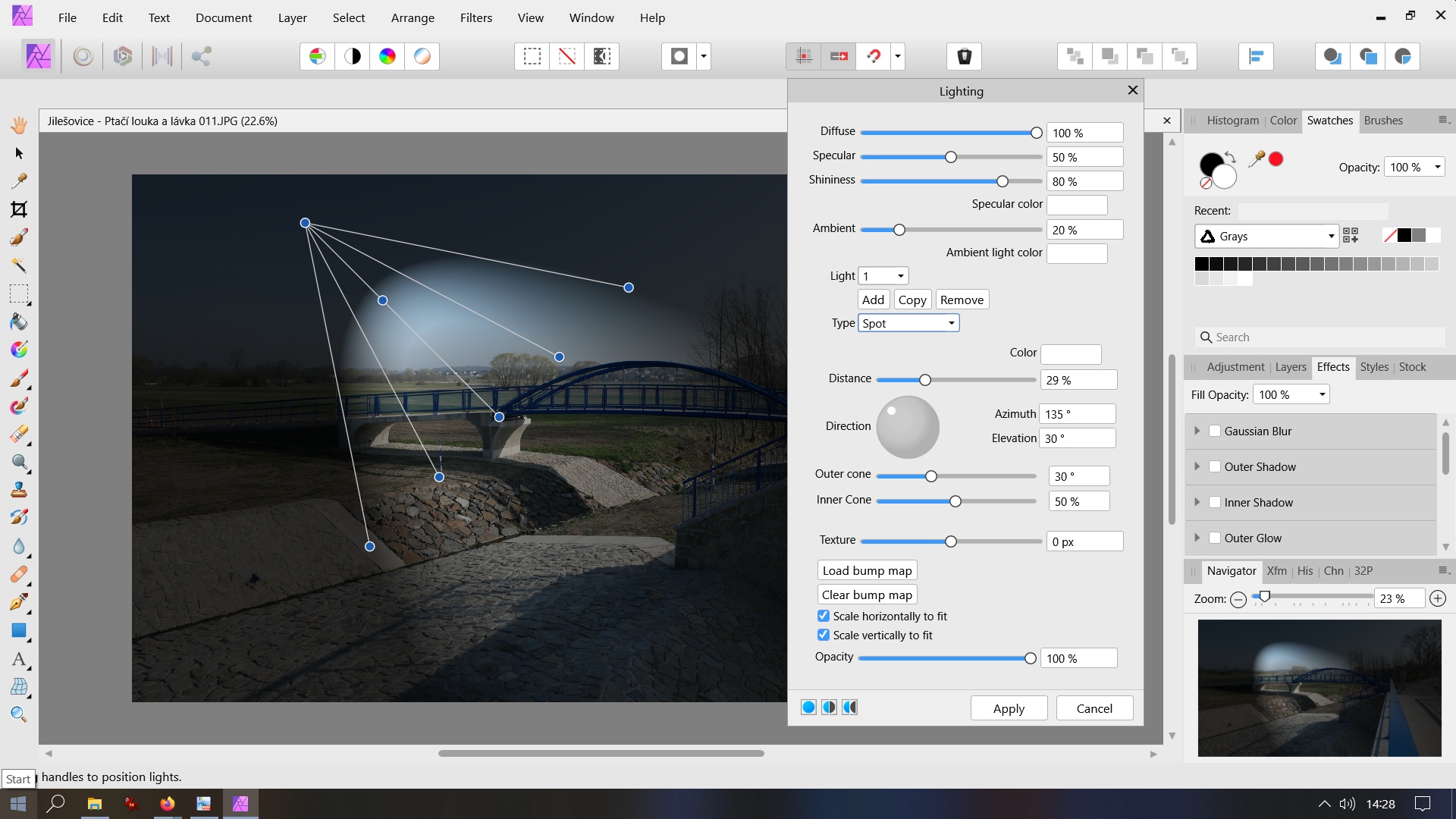Click the Auto White Balance icon
Viewport: 1456px width, 819px height.
tap(422, 56)
